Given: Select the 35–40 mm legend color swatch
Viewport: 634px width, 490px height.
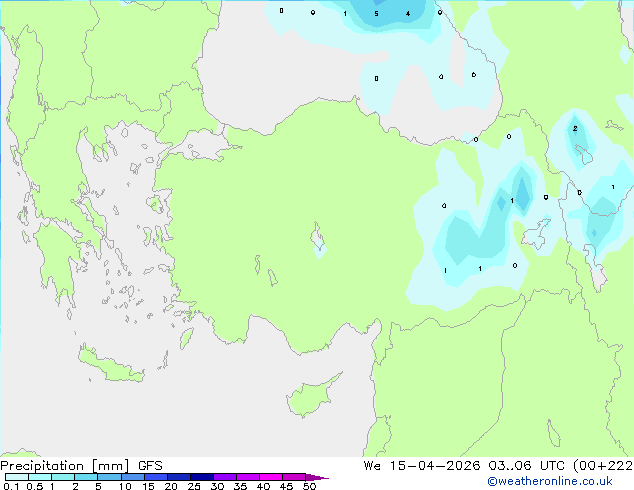Looking at the screenshot, I should tap(247, 477).
